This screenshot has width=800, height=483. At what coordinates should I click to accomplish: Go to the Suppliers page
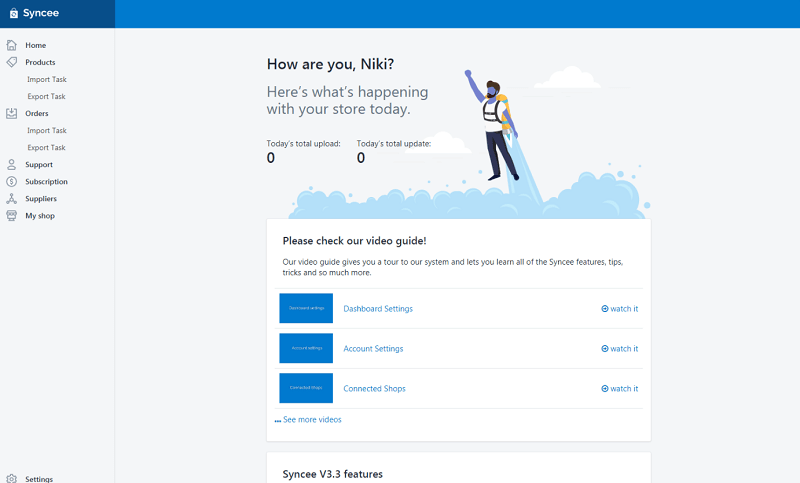pos(41,198)
